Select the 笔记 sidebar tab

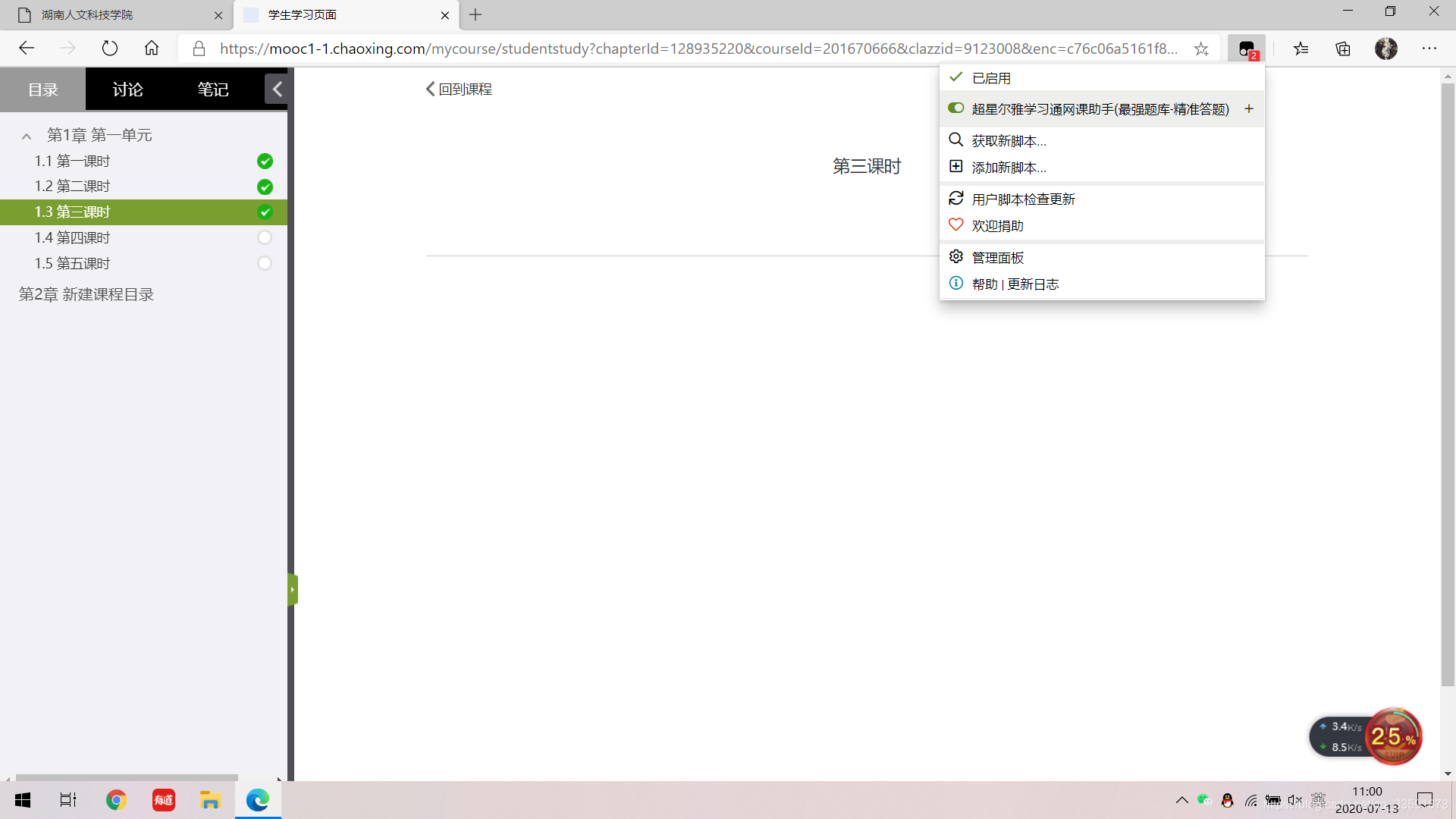pos(213,89)
